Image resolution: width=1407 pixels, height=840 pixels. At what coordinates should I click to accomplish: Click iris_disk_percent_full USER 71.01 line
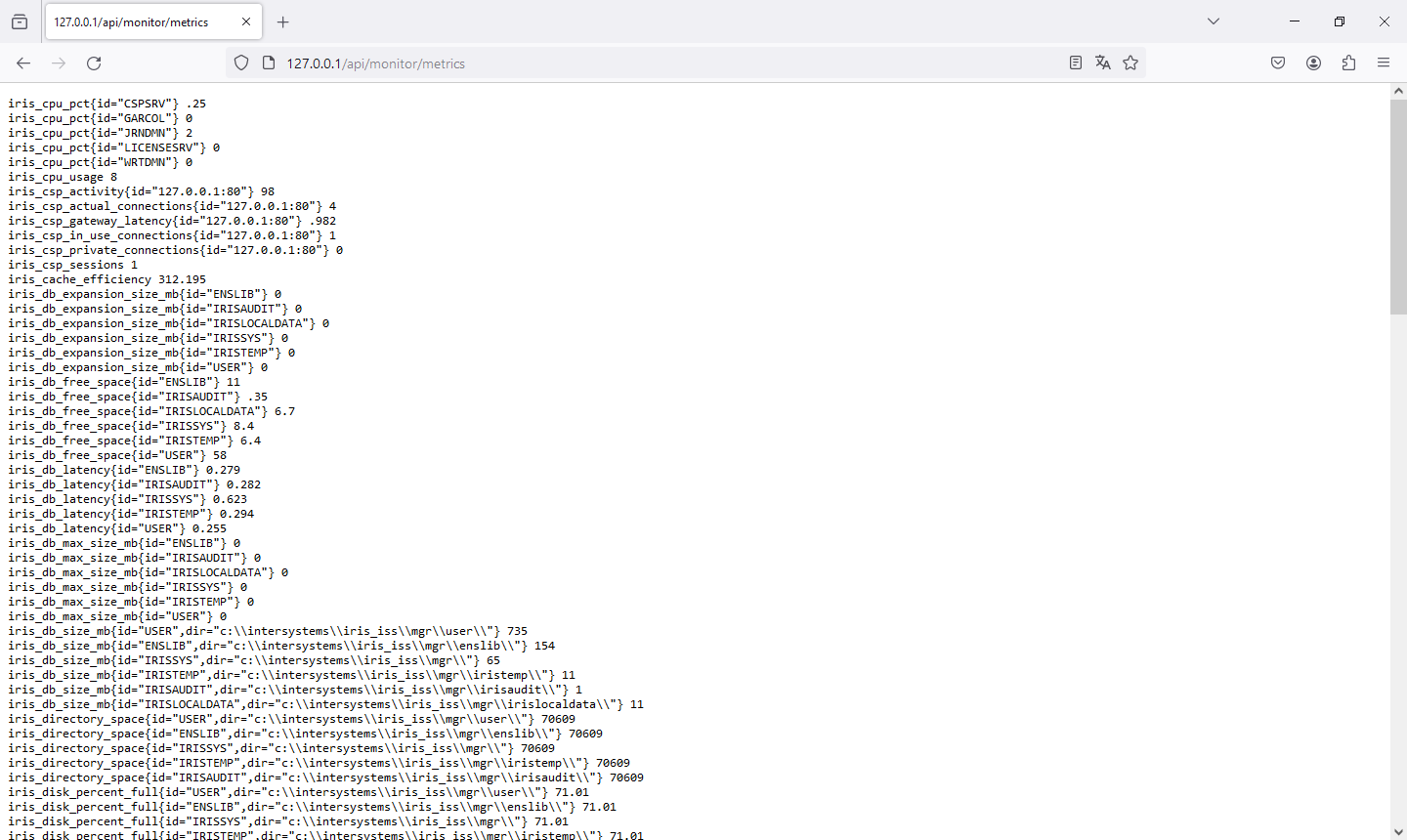pos(299,792)
